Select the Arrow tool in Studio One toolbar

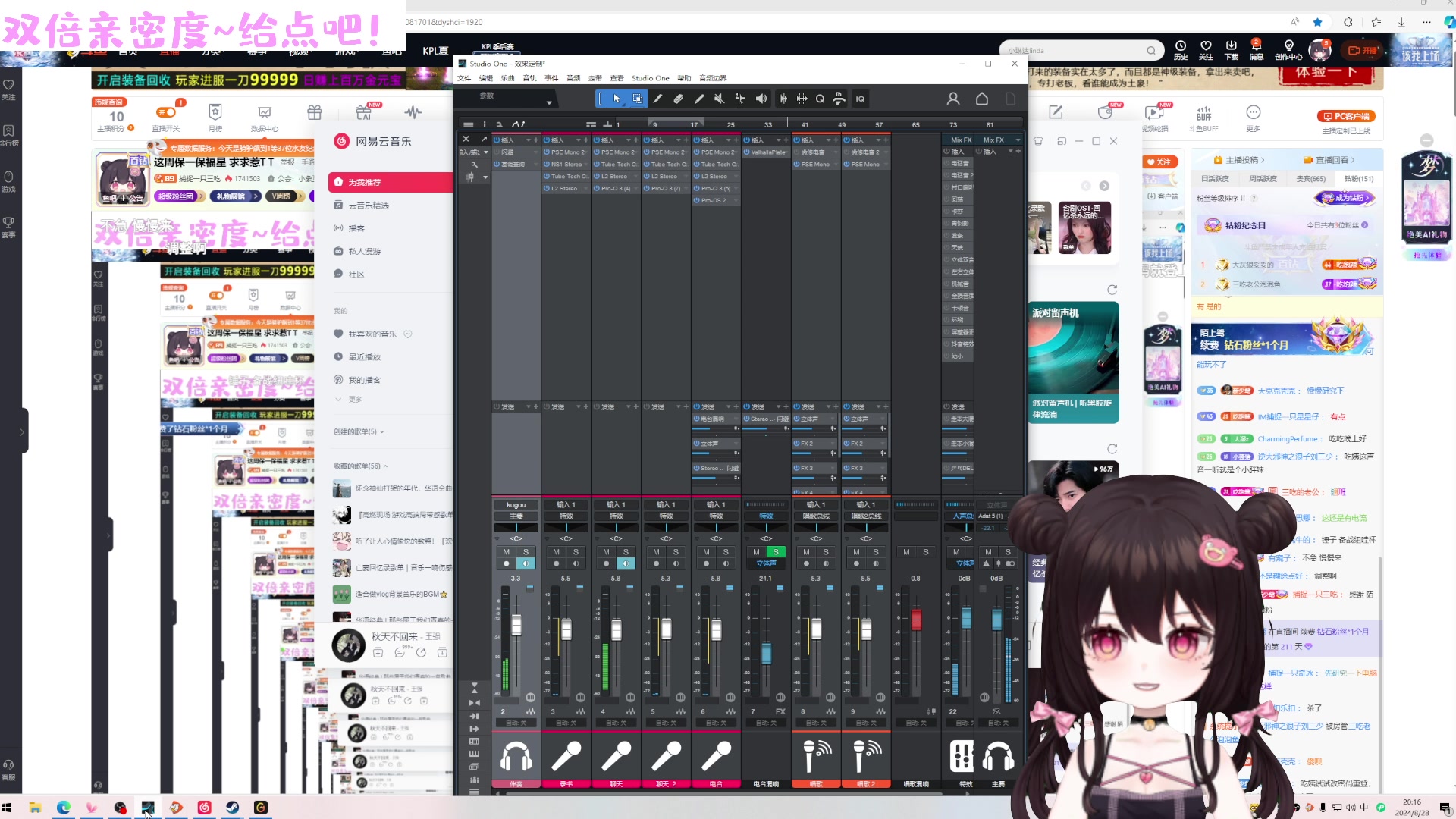[617, 99]
